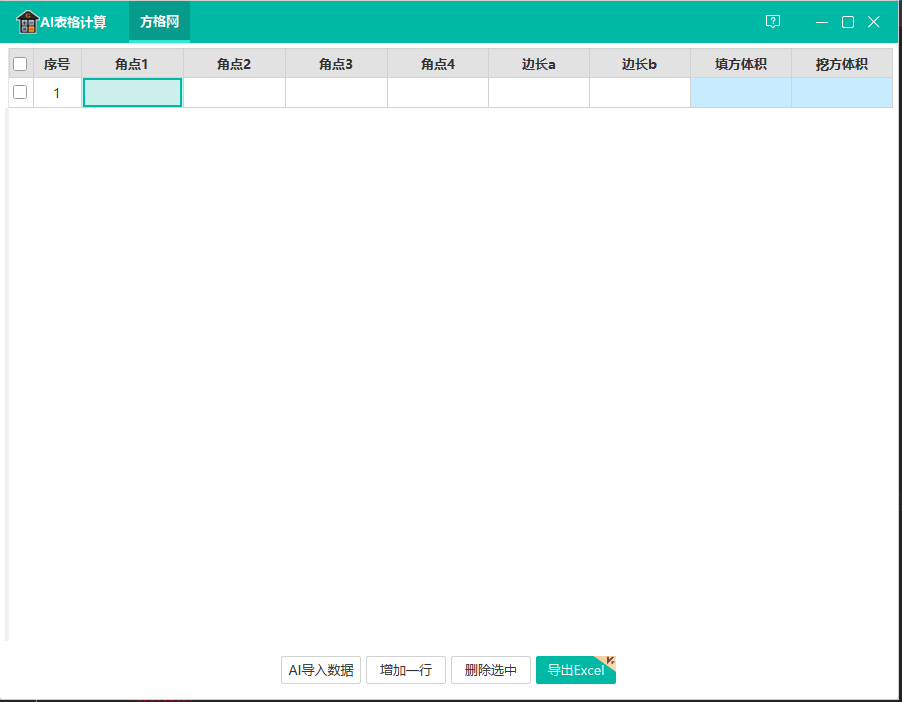Image resolution: width=902 pixels, height=702 pixels.
Task: Check the checkbox for row 1
Action: [x=20, y=93]
